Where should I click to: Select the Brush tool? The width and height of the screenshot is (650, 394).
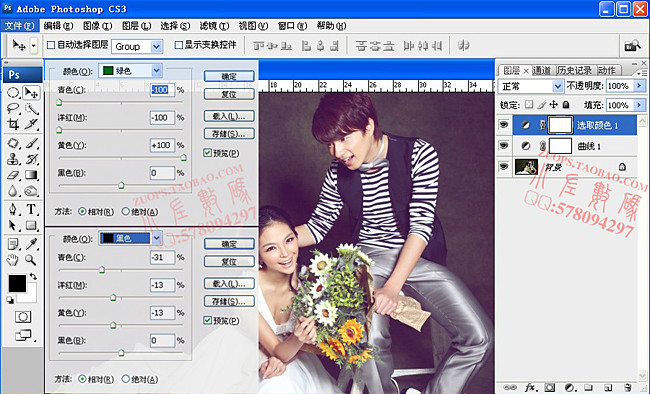coord(31,143)
